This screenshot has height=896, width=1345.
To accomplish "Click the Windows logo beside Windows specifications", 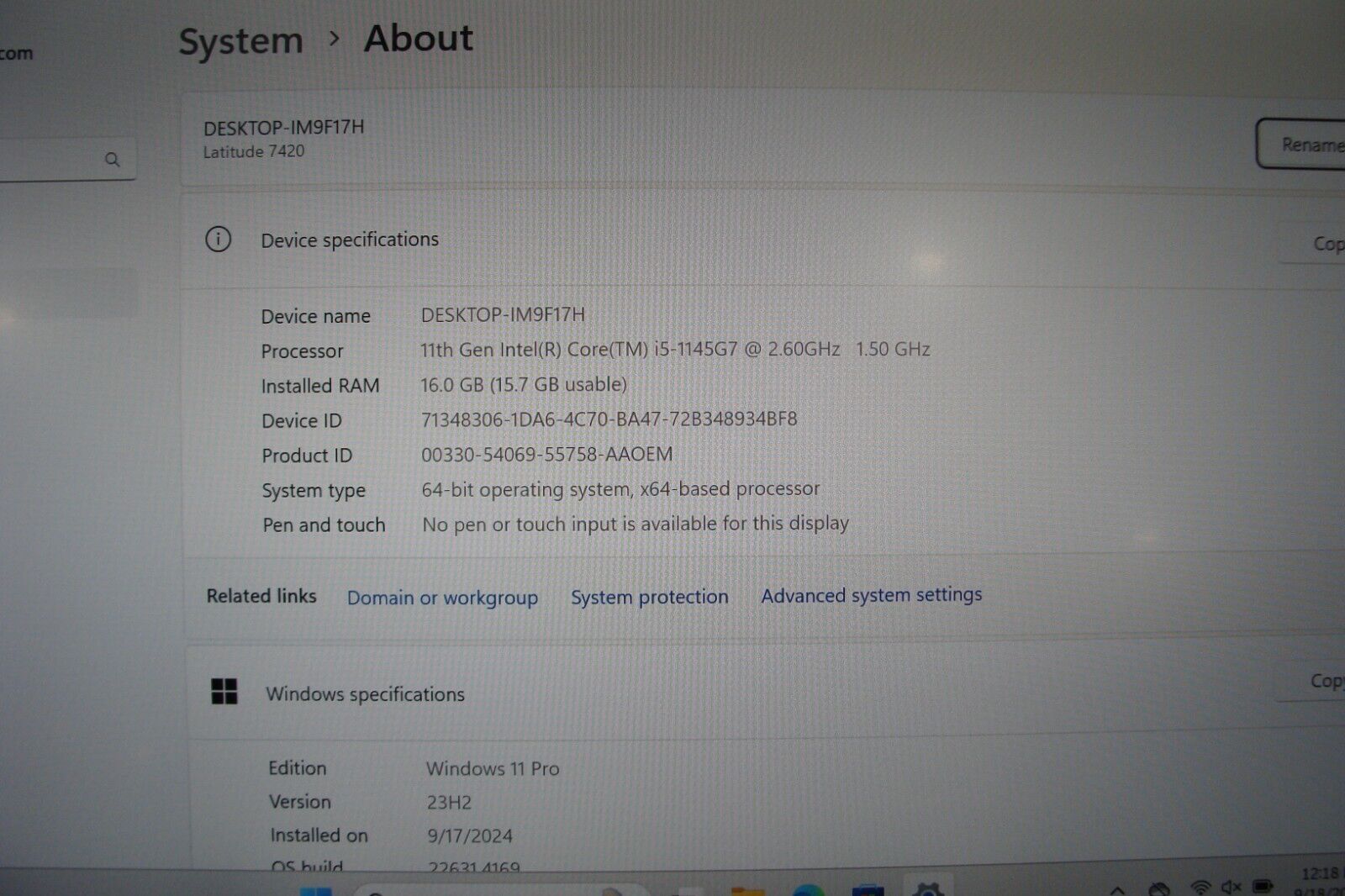I will pyautogui.click(x=224, y=692).
